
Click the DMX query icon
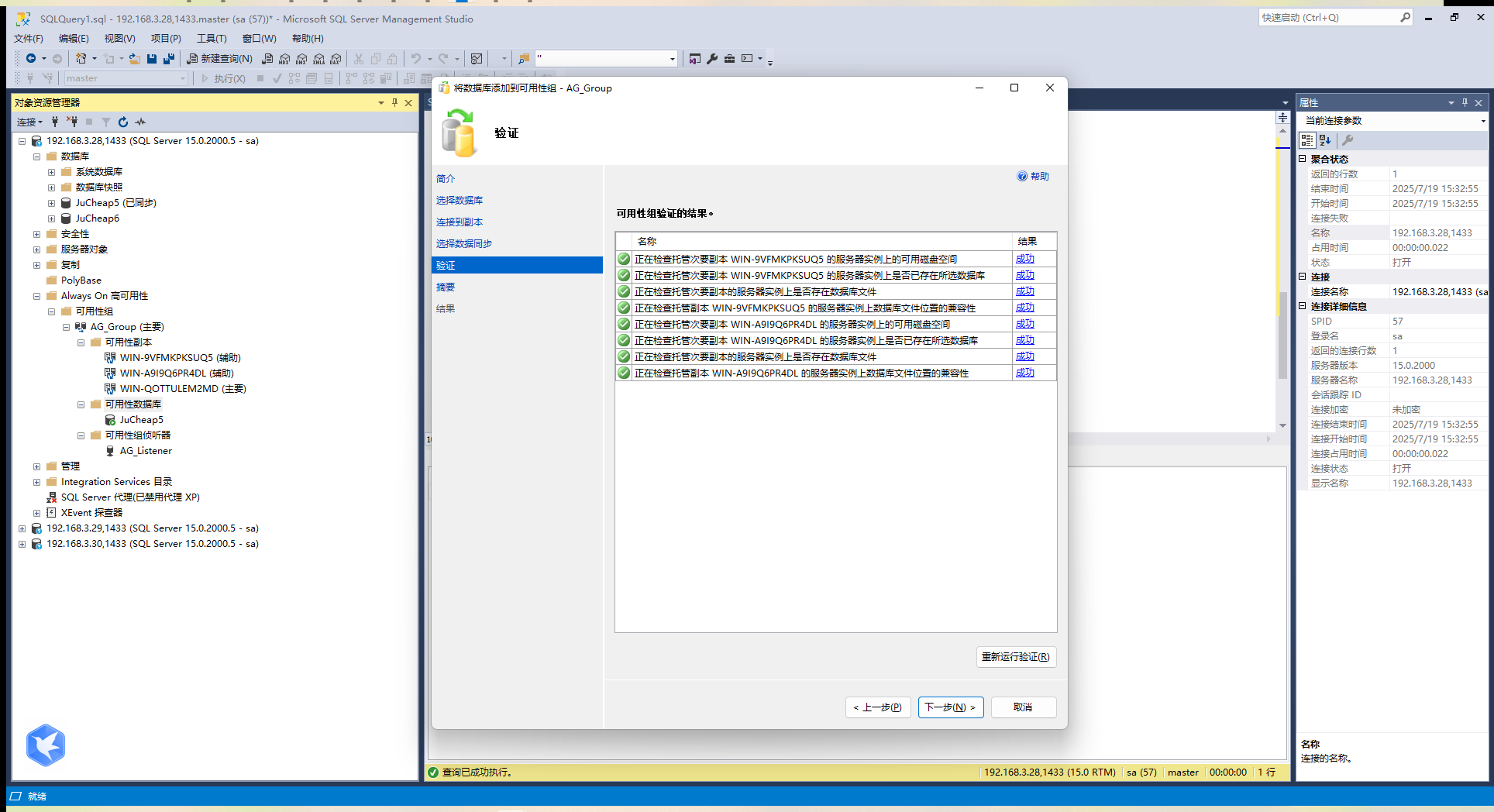(301, 58)
